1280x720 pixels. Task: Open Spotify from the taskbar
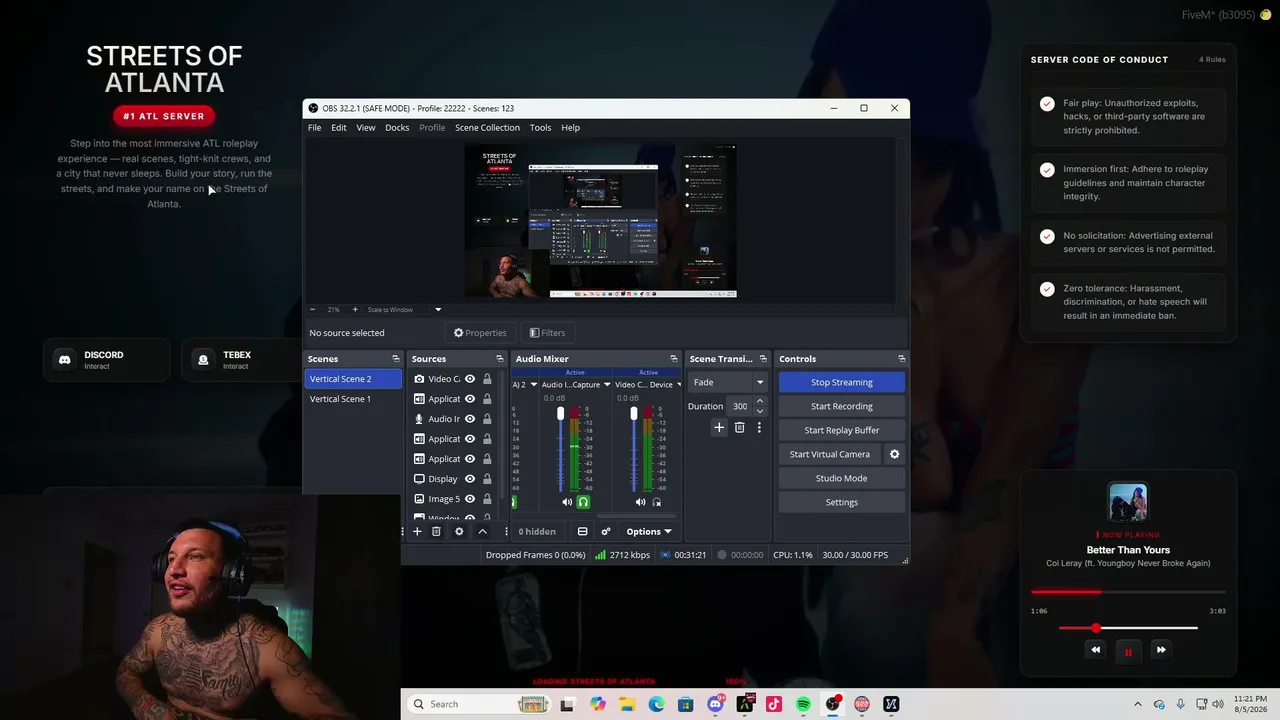pyautogui.click(x=803, y=704)
